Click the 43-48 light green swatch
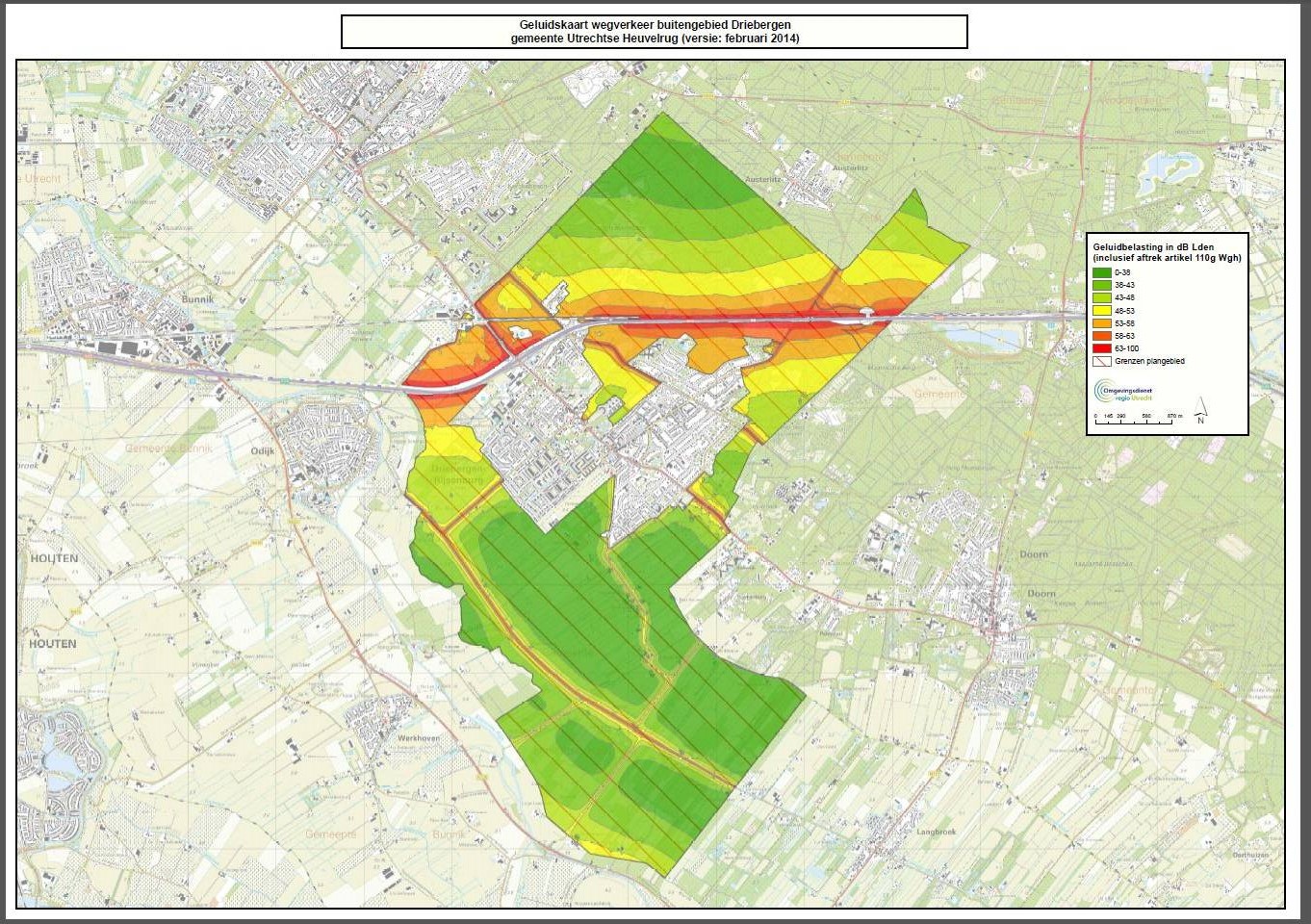Image resolution: width=1311 pixels, height=924 pixels. 1102,297
